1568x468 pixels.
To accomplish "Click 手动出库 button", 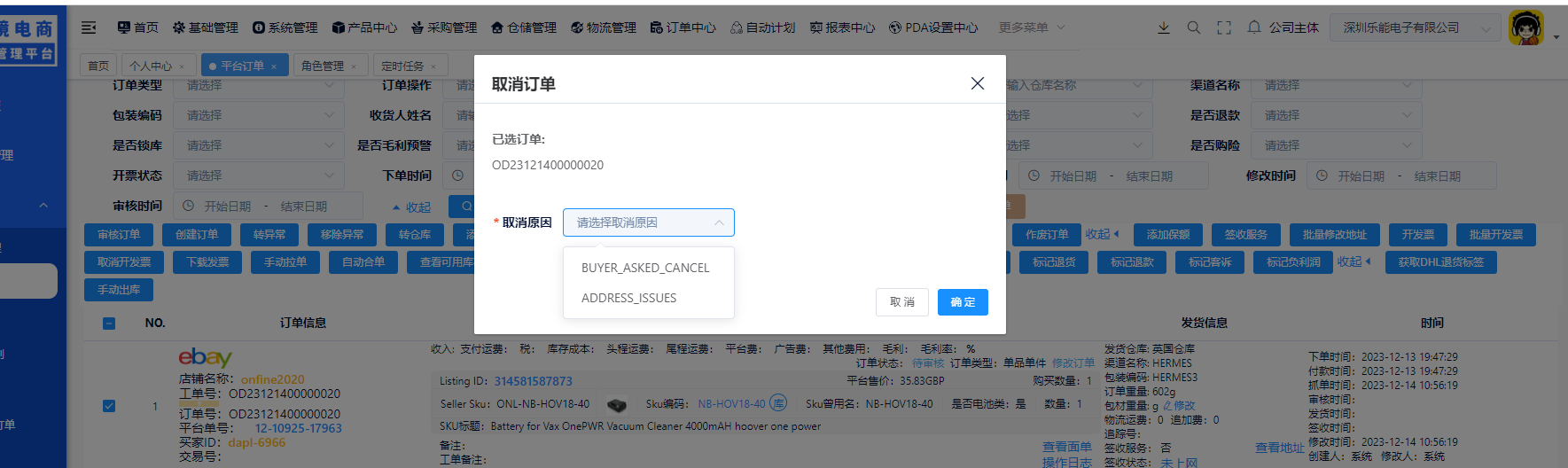I will pyautogui.click(x=119, y=290).
